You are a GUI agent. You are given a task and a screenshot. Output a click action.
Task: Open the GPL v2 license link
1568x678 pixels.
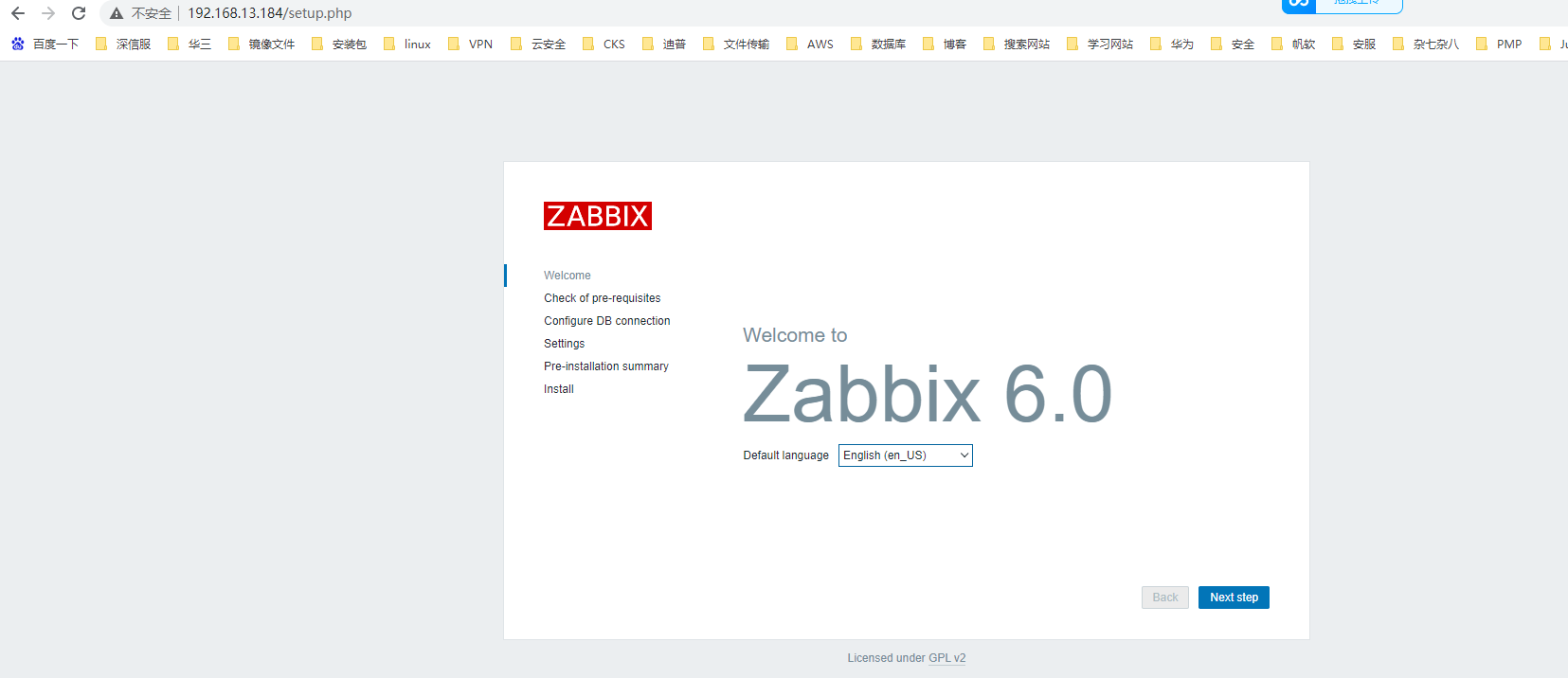(947, 658)
